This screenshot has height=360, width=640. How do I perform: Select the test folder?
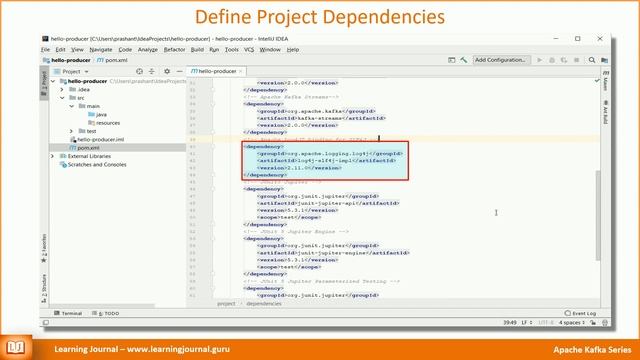[x=87, y=131]
